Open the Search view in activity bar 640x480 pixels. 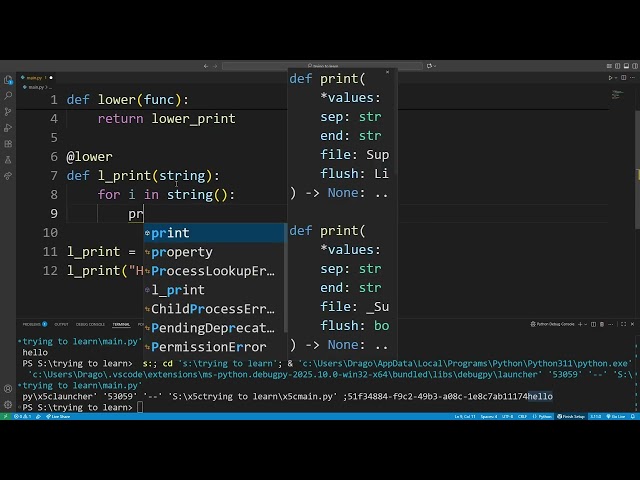8,96
